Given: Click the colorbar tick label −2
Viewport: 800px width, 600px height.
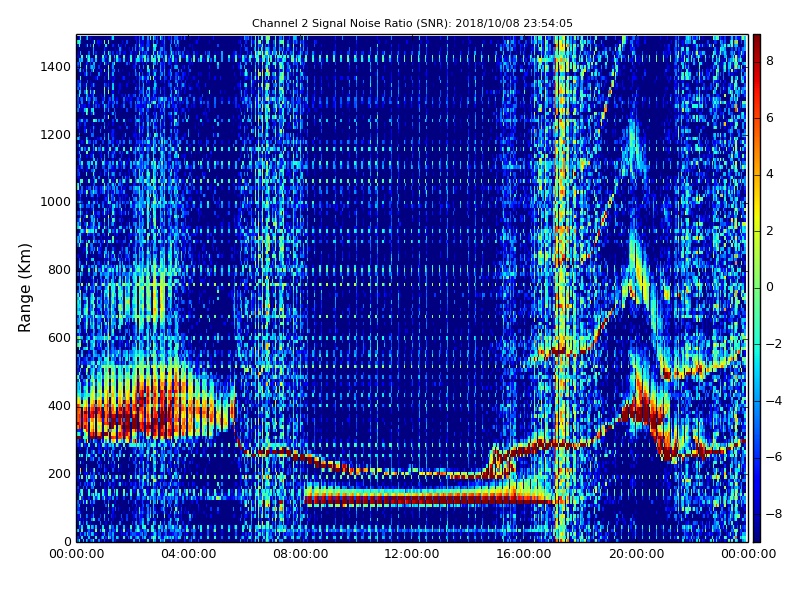Looking at the screenshot, I should (774, 344).
